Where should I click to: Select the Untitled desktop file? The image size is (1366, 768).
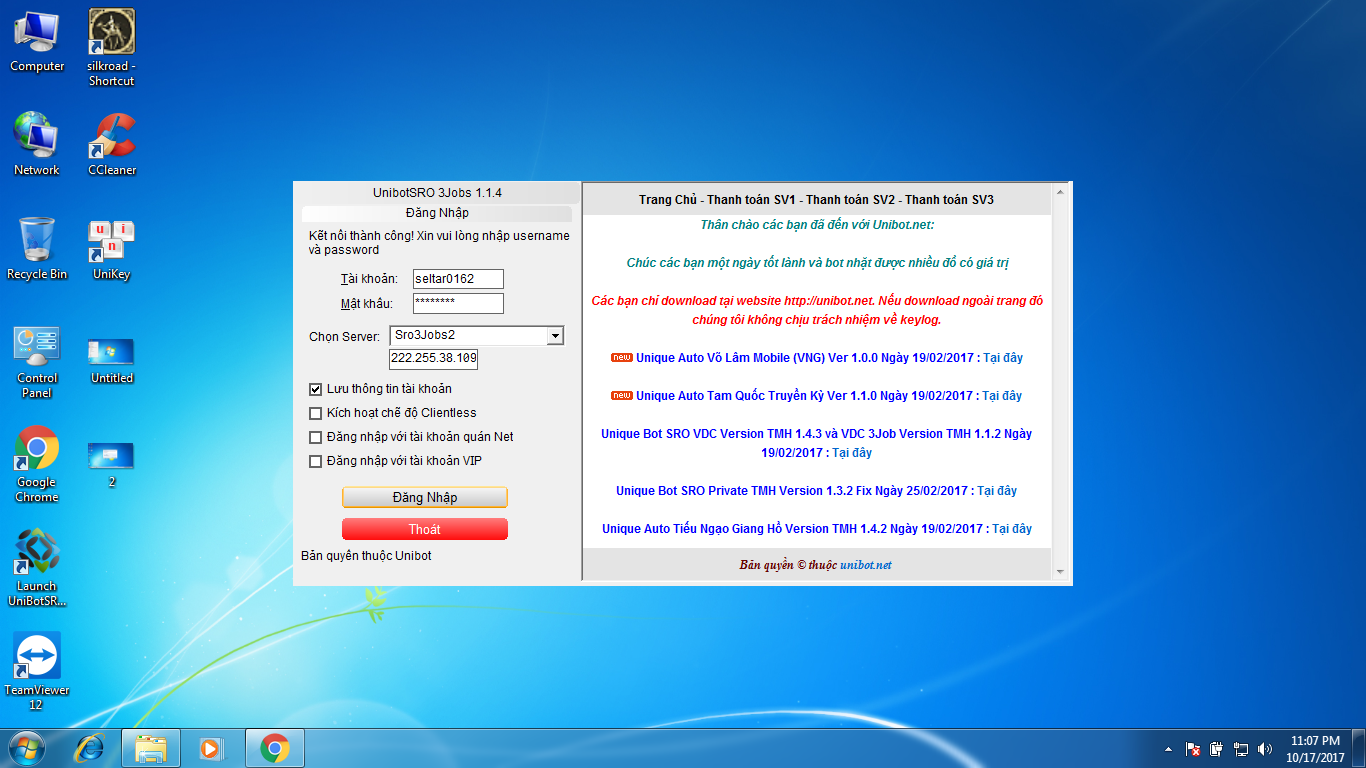112,359
